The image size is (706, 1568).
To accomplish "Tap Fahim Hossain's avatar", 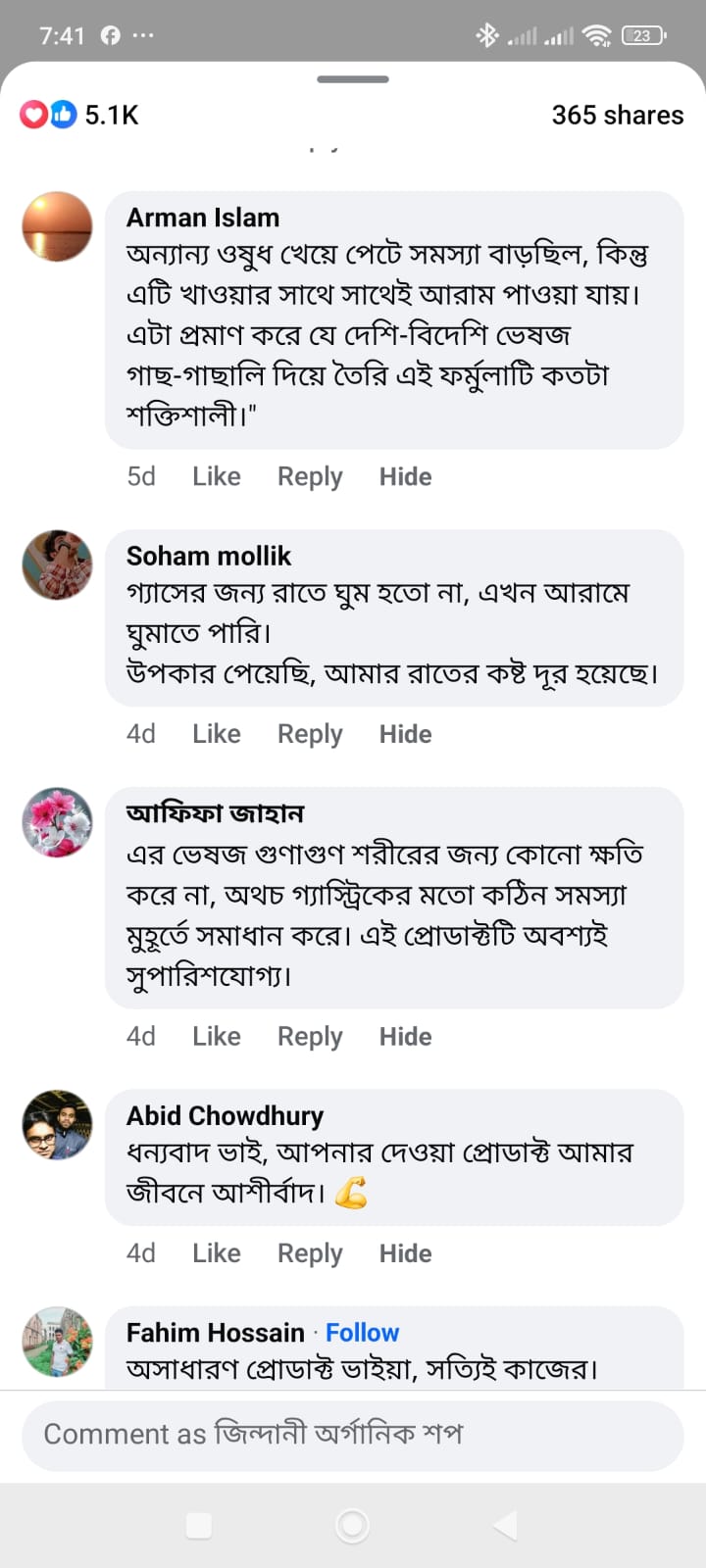I will pyautogui.click(x=57, y=1342).
